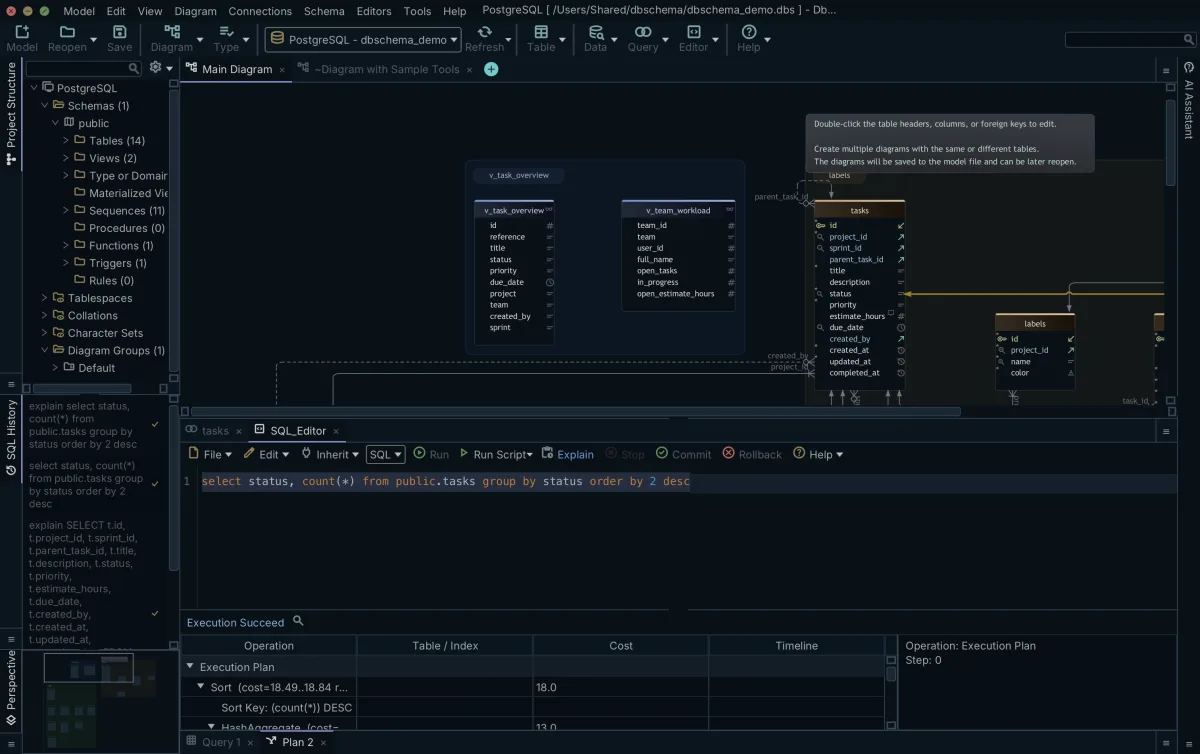
Task: Open the Connections menu
Action: 260,11
